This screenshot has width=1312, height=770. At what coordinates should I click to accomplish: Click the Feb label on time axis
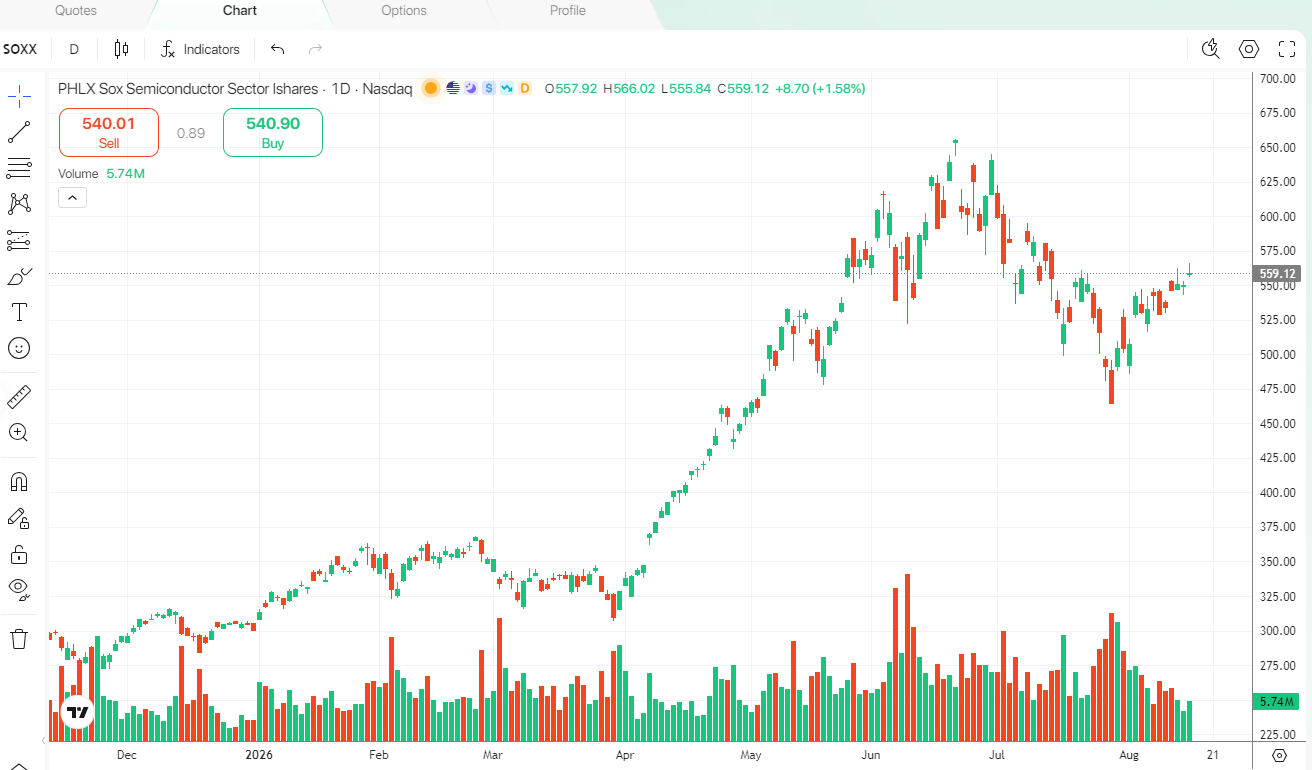tap(378, 755)
